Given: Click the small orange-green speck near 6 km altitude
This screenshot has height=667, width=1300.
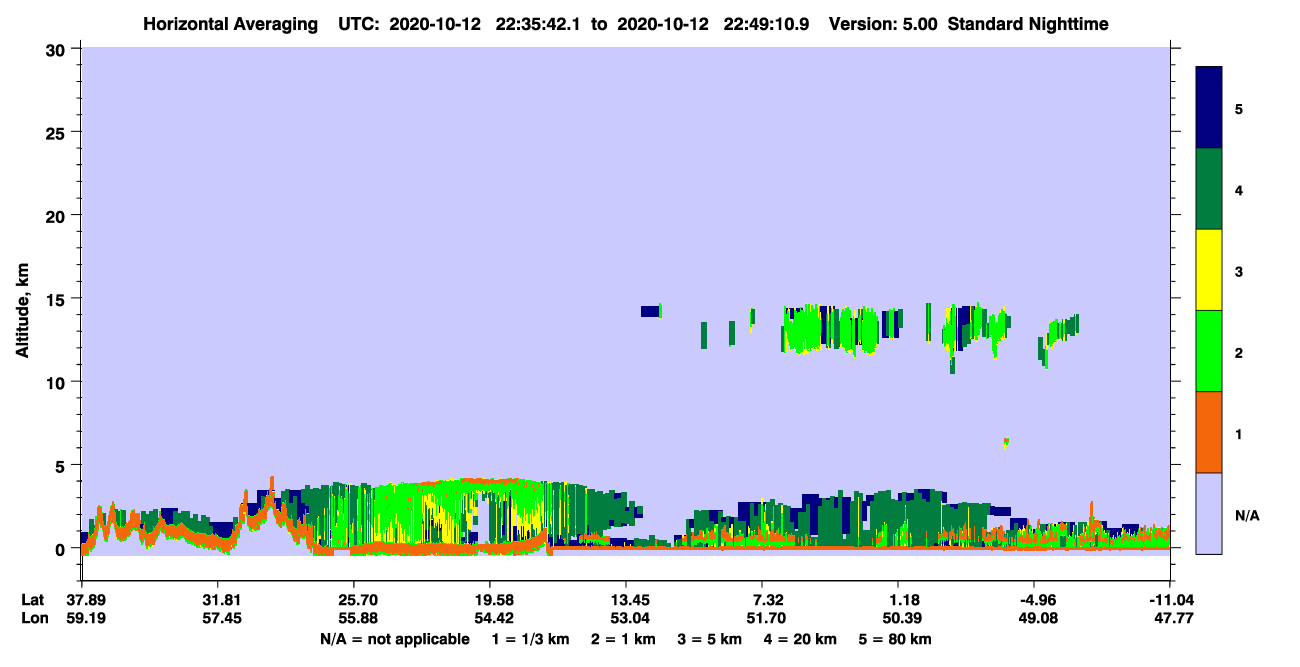Looking at the screenshot, I should [x=1005, y=441].
